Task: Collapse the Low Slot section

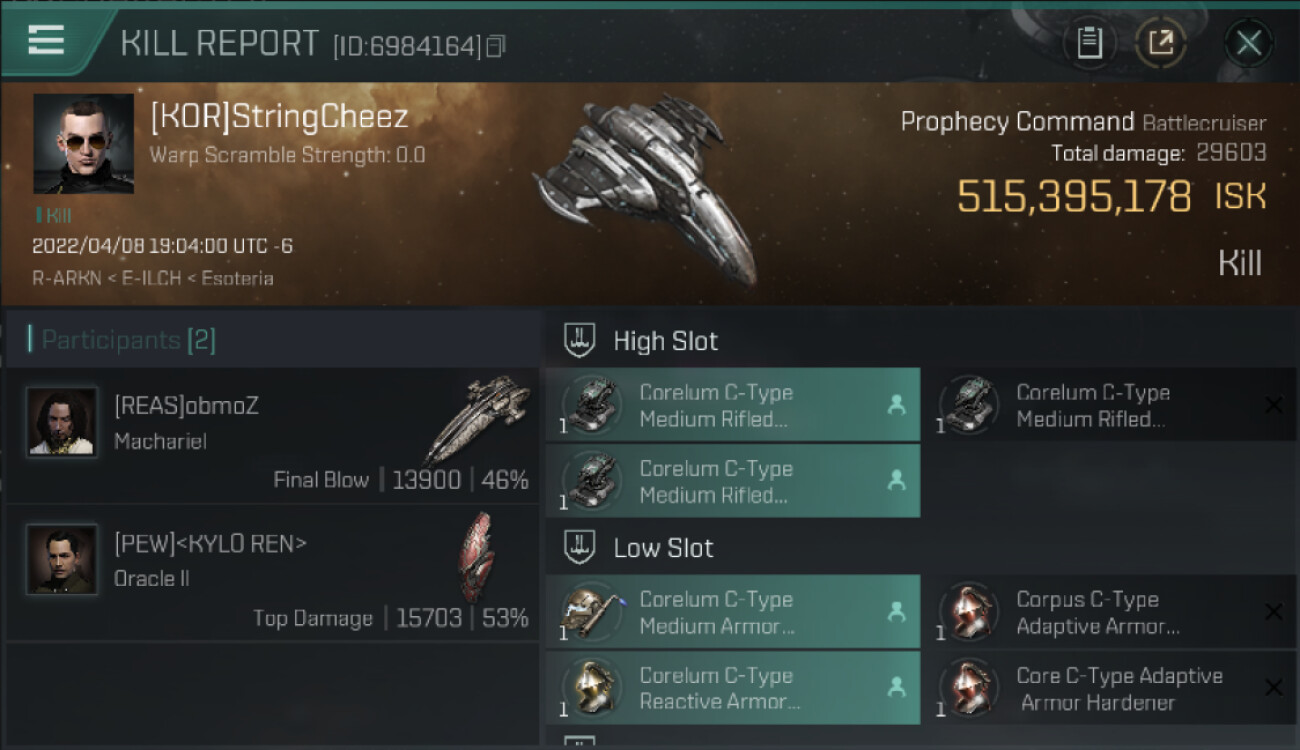Action: 581,547
